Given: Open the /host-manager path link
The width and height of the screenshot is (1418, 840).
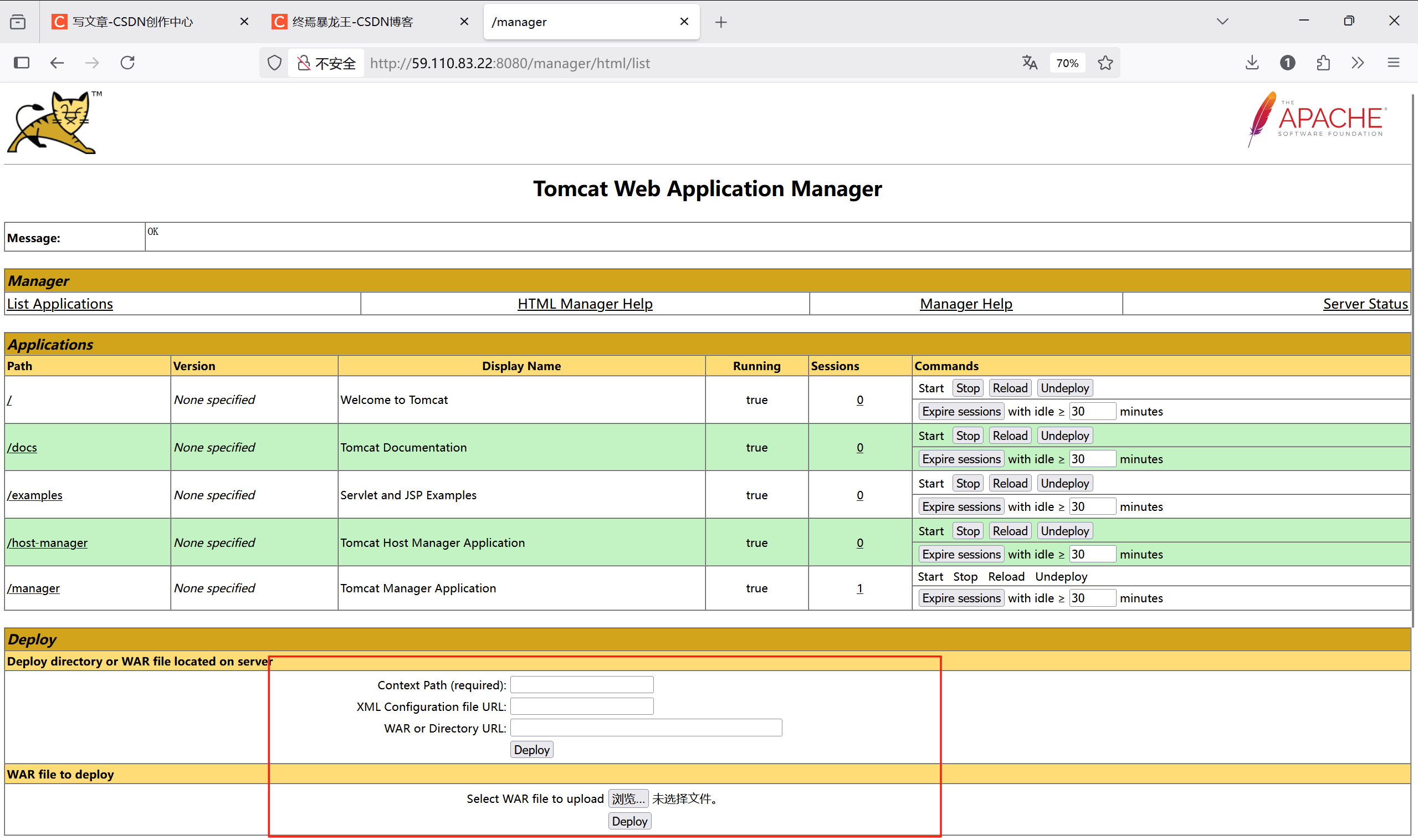Looking at the screenshot, I should click(x=47, y=543).
